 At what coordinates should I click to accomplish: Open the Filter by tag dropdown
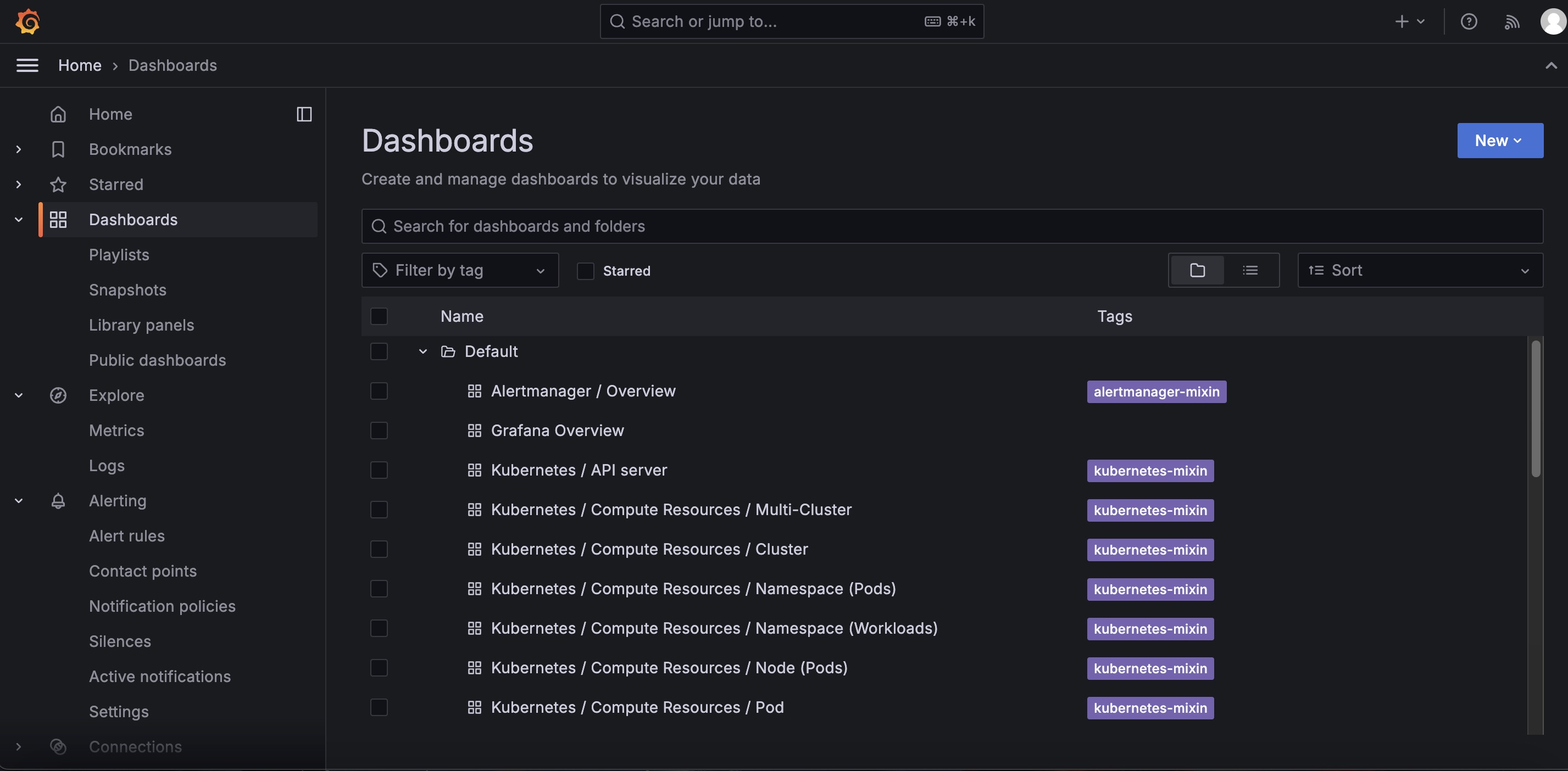pos(459,270)
